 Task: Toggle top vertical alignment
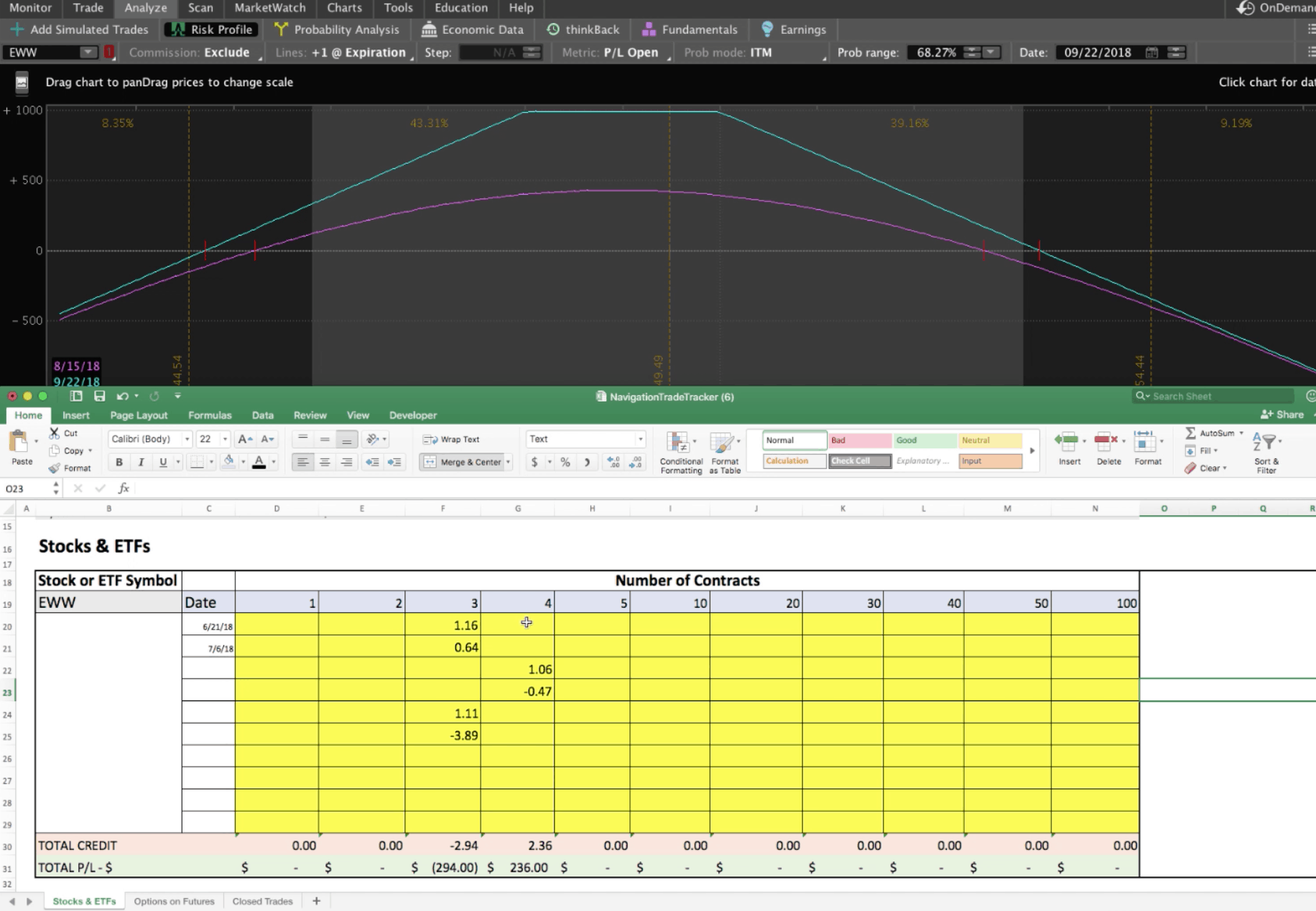click(302, 439)
